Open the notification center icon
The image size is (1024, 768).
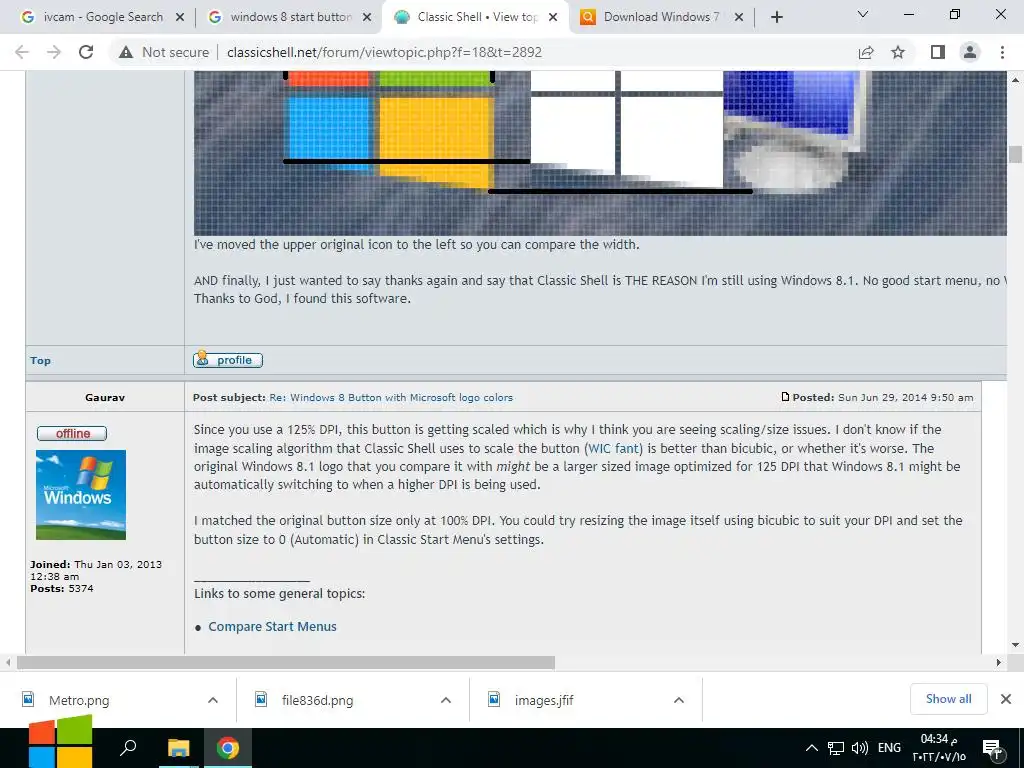(x=992, y=750)
